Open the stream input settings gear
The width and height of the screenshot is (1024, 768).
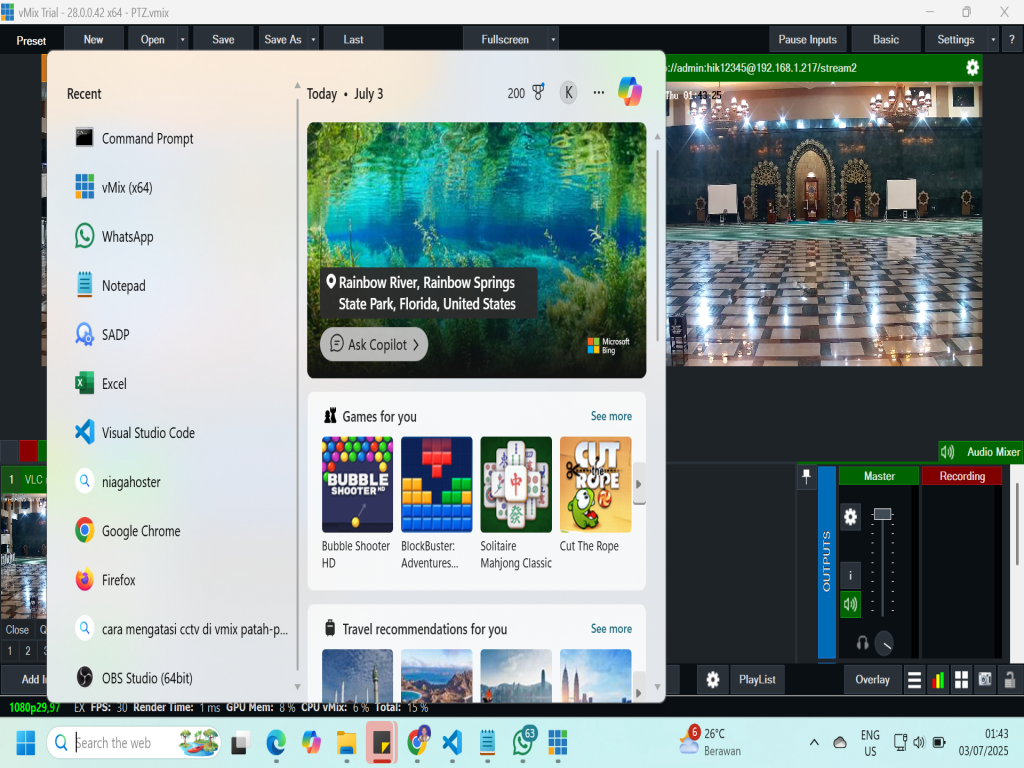(972, 67)
